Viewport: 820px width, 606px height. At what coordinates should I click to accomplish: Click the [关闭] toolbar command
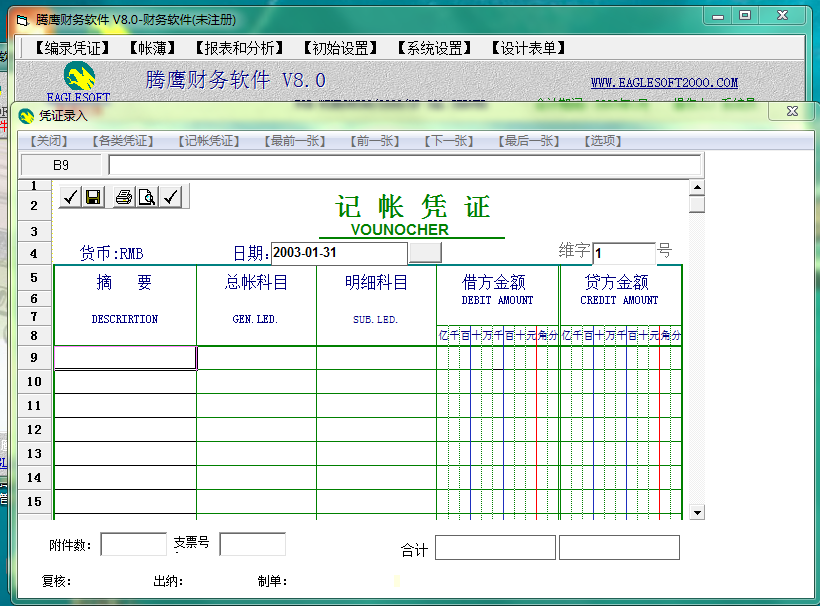click(x=49, y=141)
